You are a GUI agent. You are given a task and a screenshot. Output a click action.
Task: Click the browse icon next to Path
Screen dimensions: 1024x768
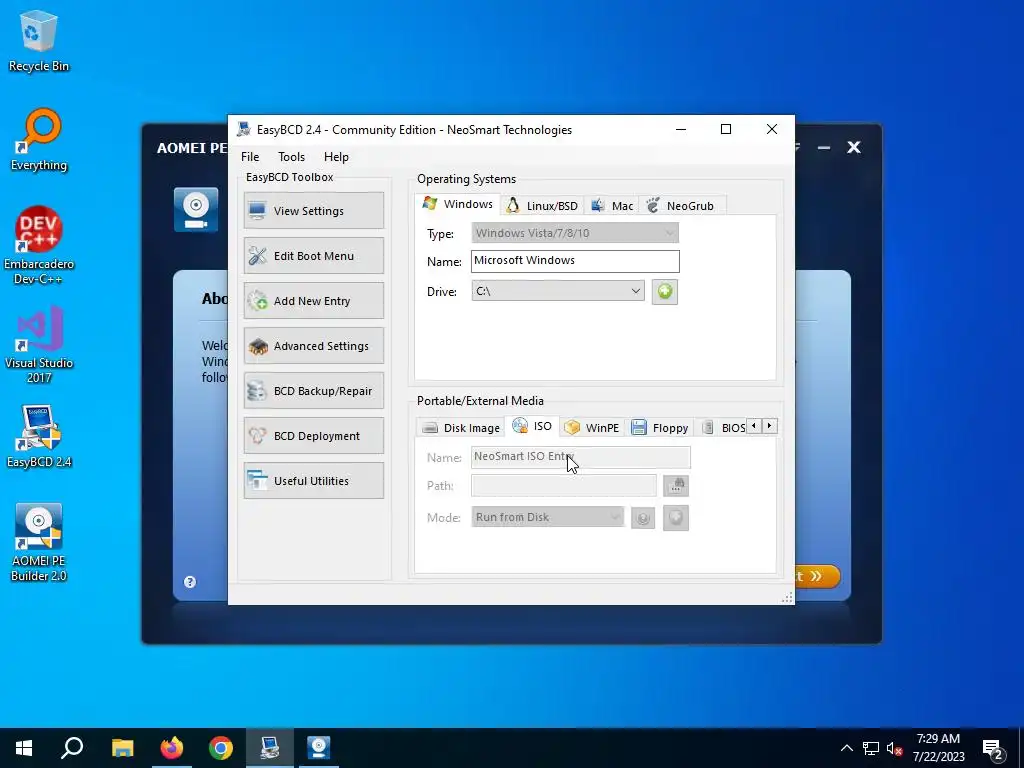click(x=676, y=485)
